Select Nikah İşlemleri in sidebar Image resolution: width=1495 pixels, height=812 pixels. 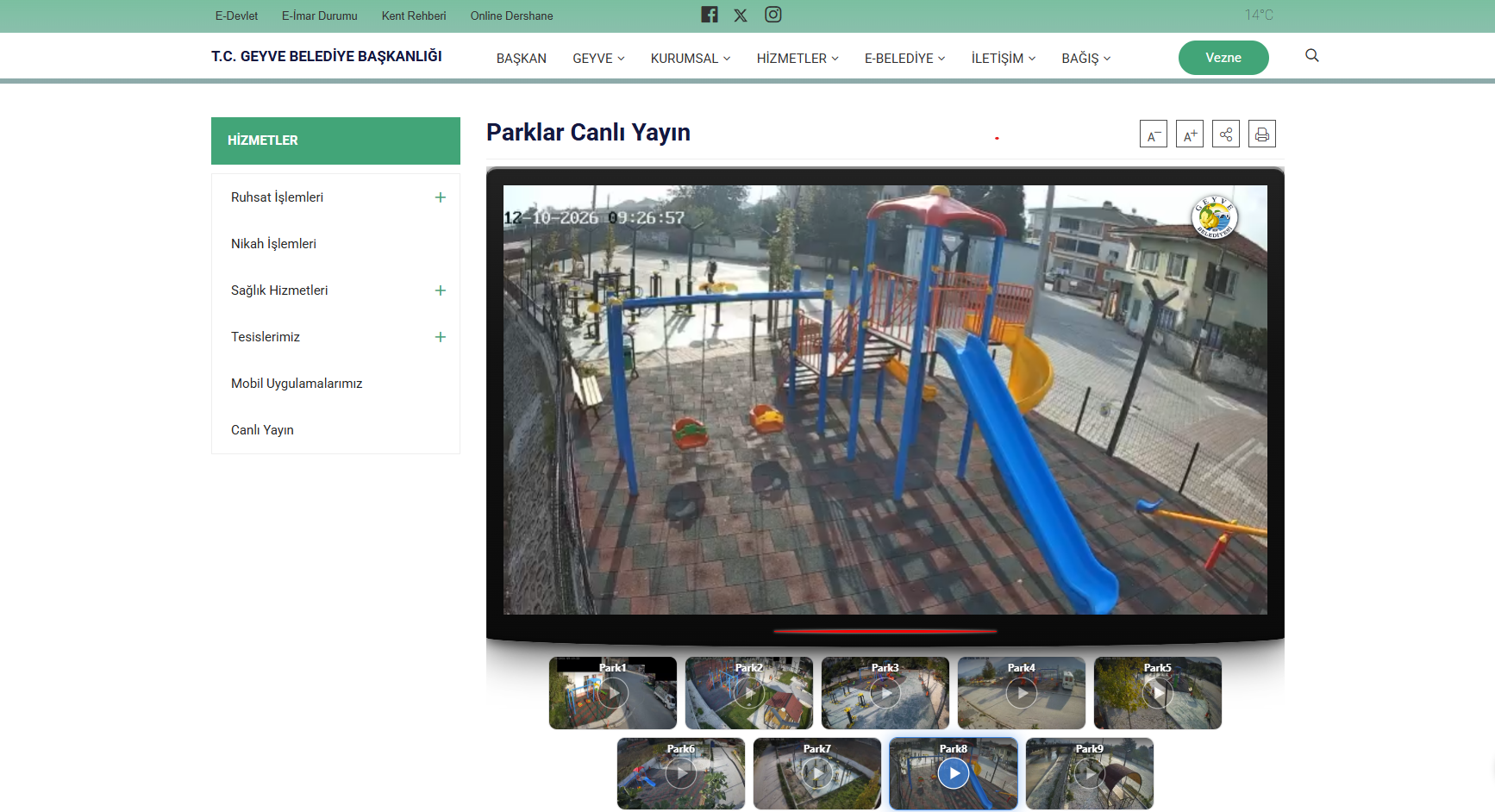[x=273, y=244]
